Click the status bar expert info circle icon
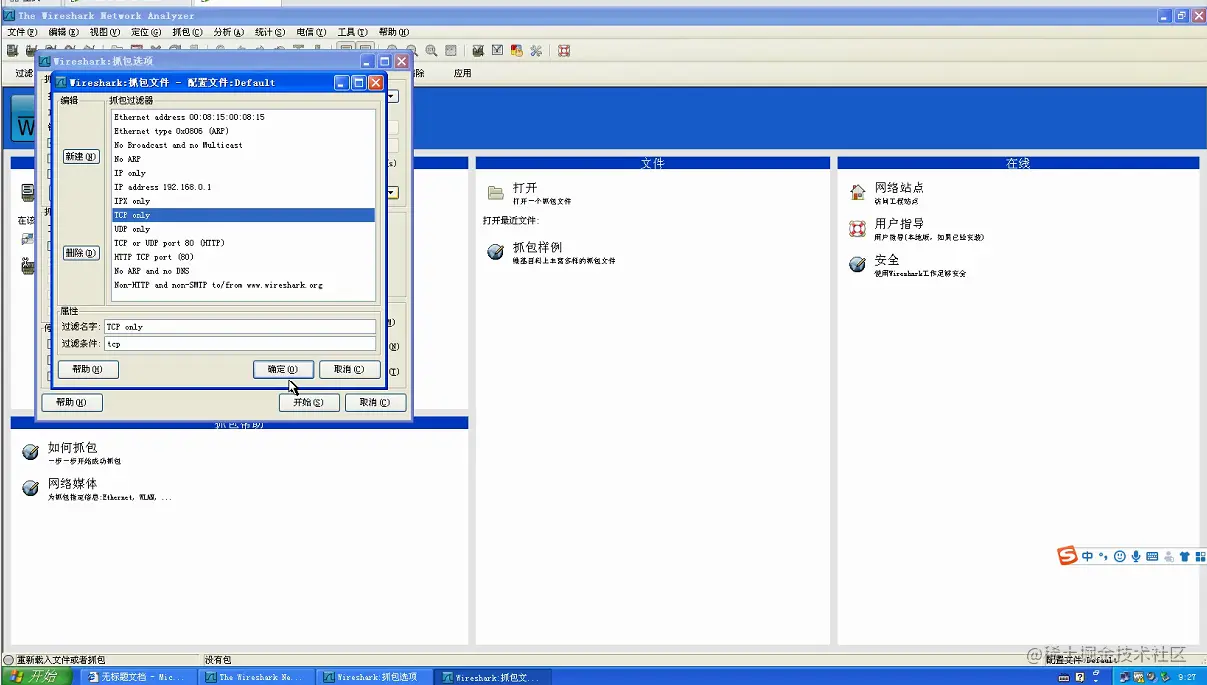 click(9, 660)
